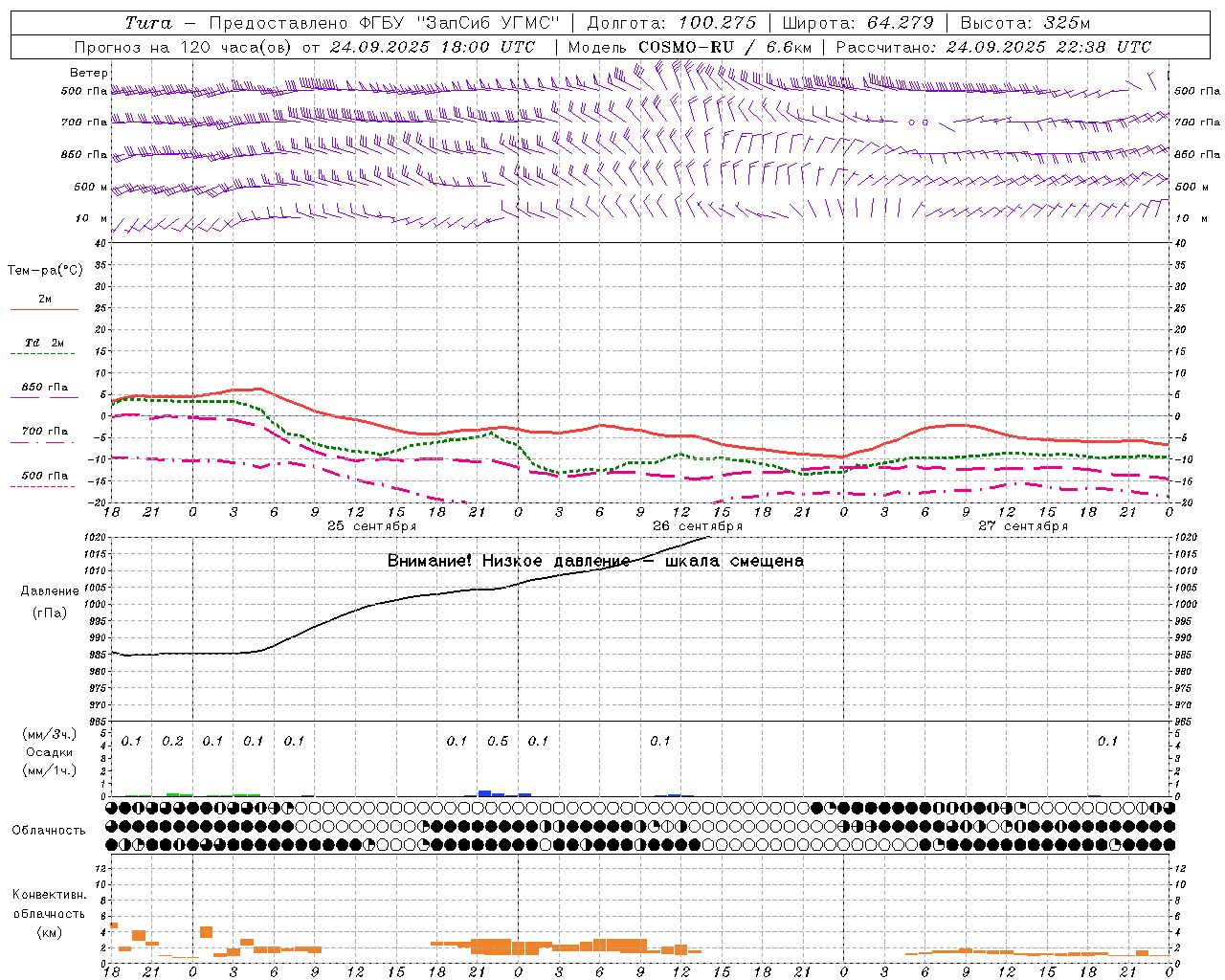This screenshot has width=1225, height=980.
Task: Click the forecast start "24.09.2025 18:00 UTC"
Action: [x=433, y=47]
